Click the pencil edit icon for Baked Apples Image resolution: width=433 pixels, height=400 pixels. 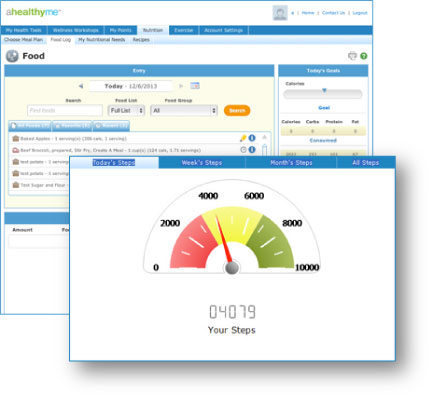click(243, 138)
